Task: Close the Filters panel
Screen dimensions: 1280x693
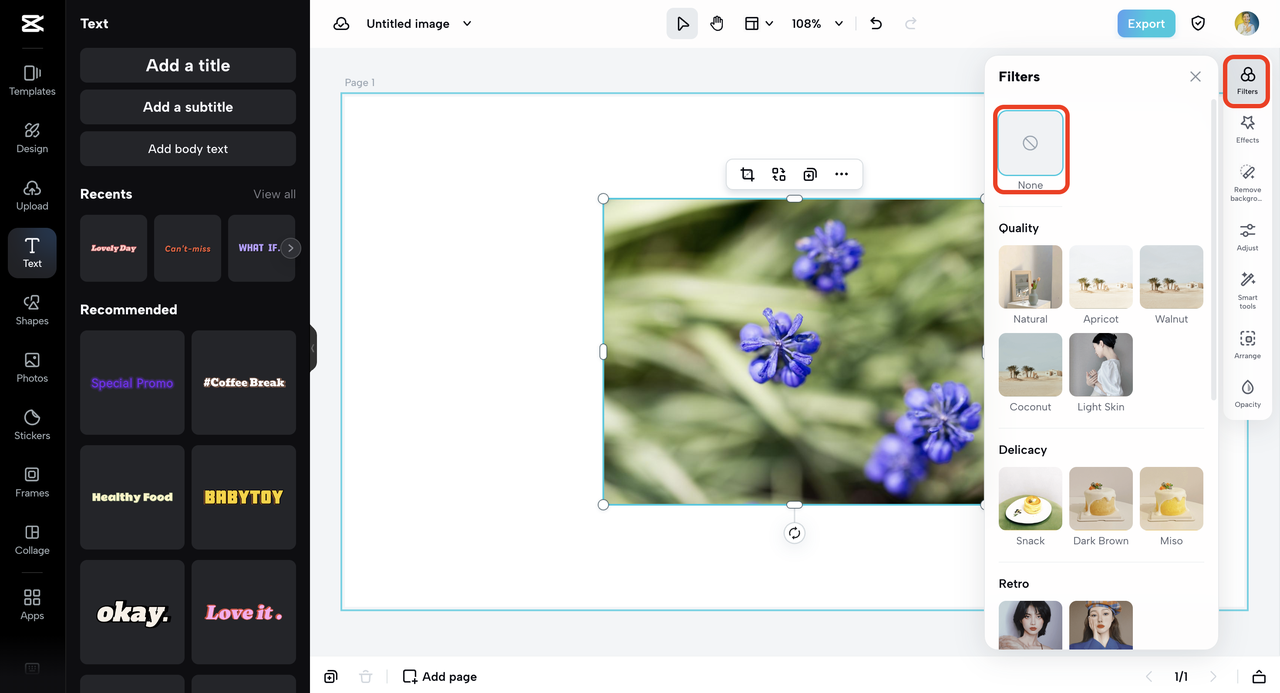Action: (1195, 77)
